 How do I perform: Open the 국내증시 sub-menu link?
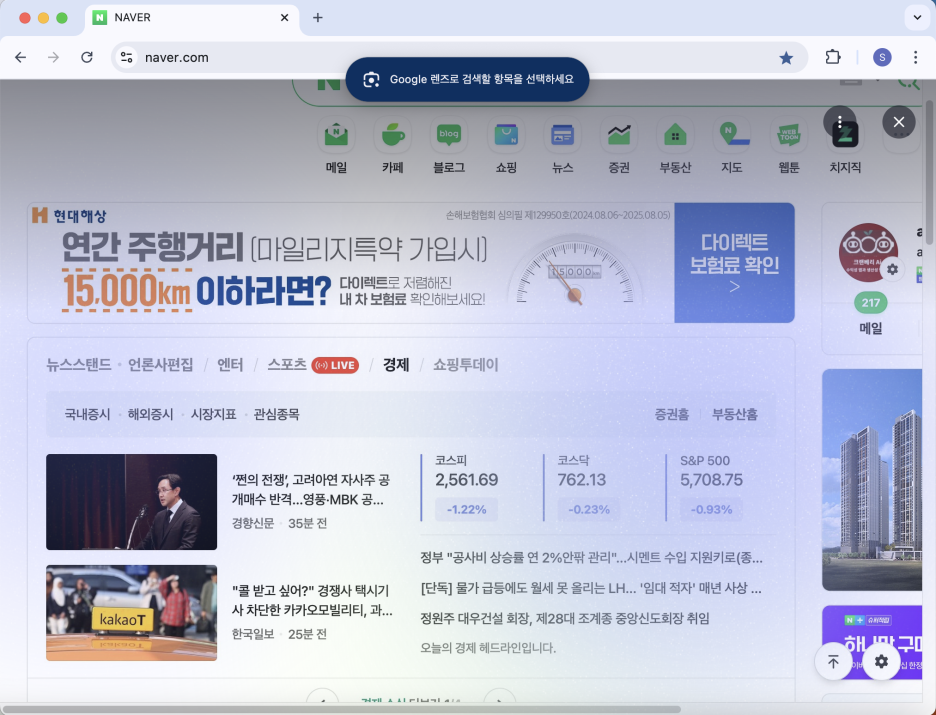[87, 414]
